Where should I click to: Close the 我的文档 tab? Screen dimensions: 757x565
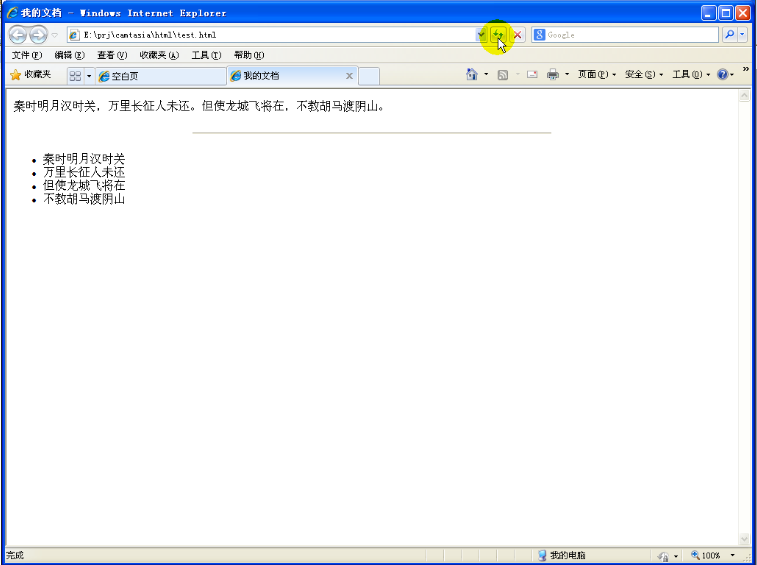[x=349, y=76]
